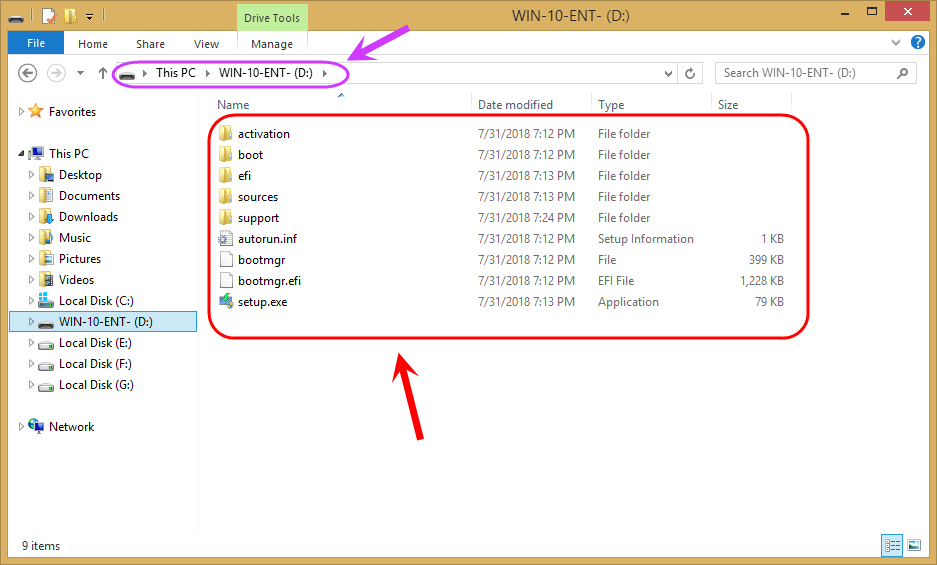Collapse the This PC tree node
Image resolution: width=937 pixels, height=565 pixels.
21,154
